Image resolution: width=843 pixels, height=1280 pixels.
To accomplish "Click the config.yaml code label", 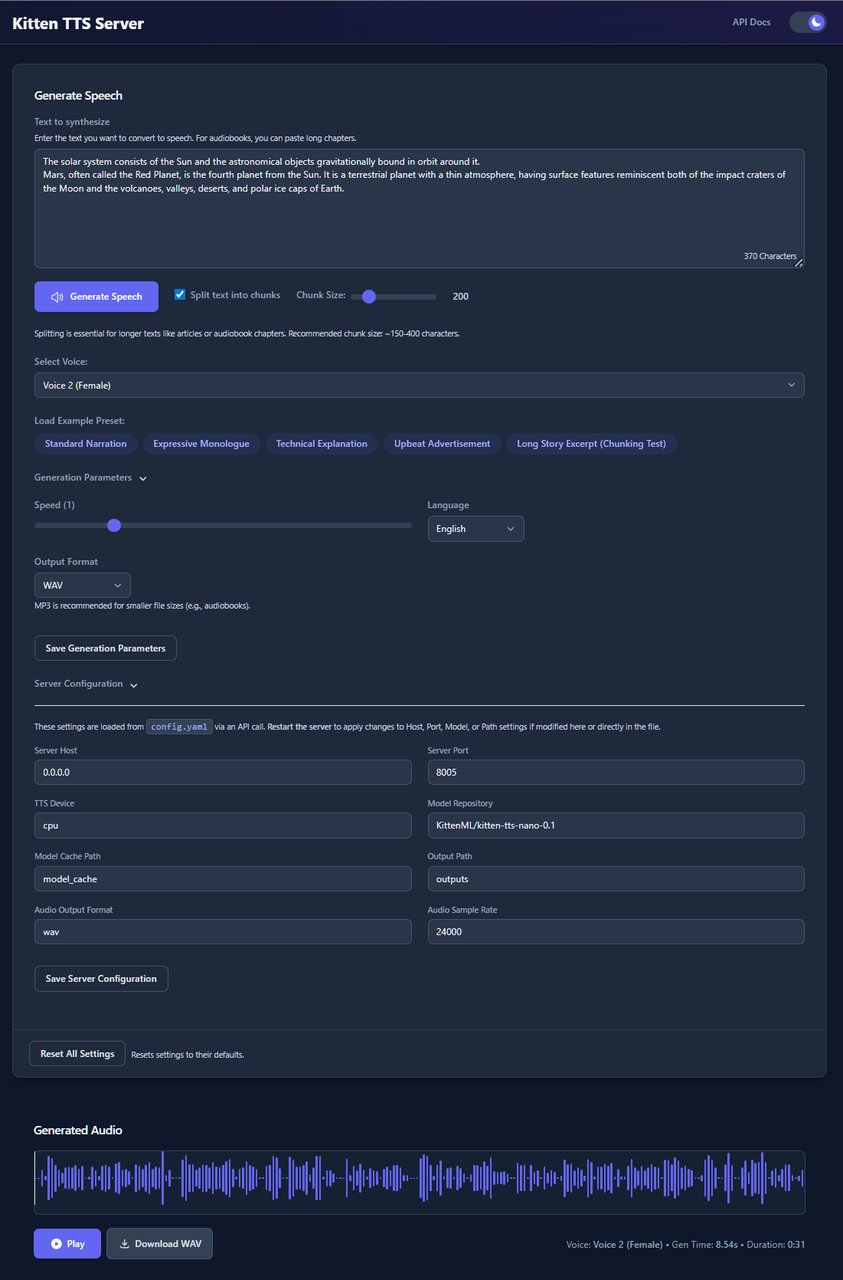I will [x=179, y=726].
